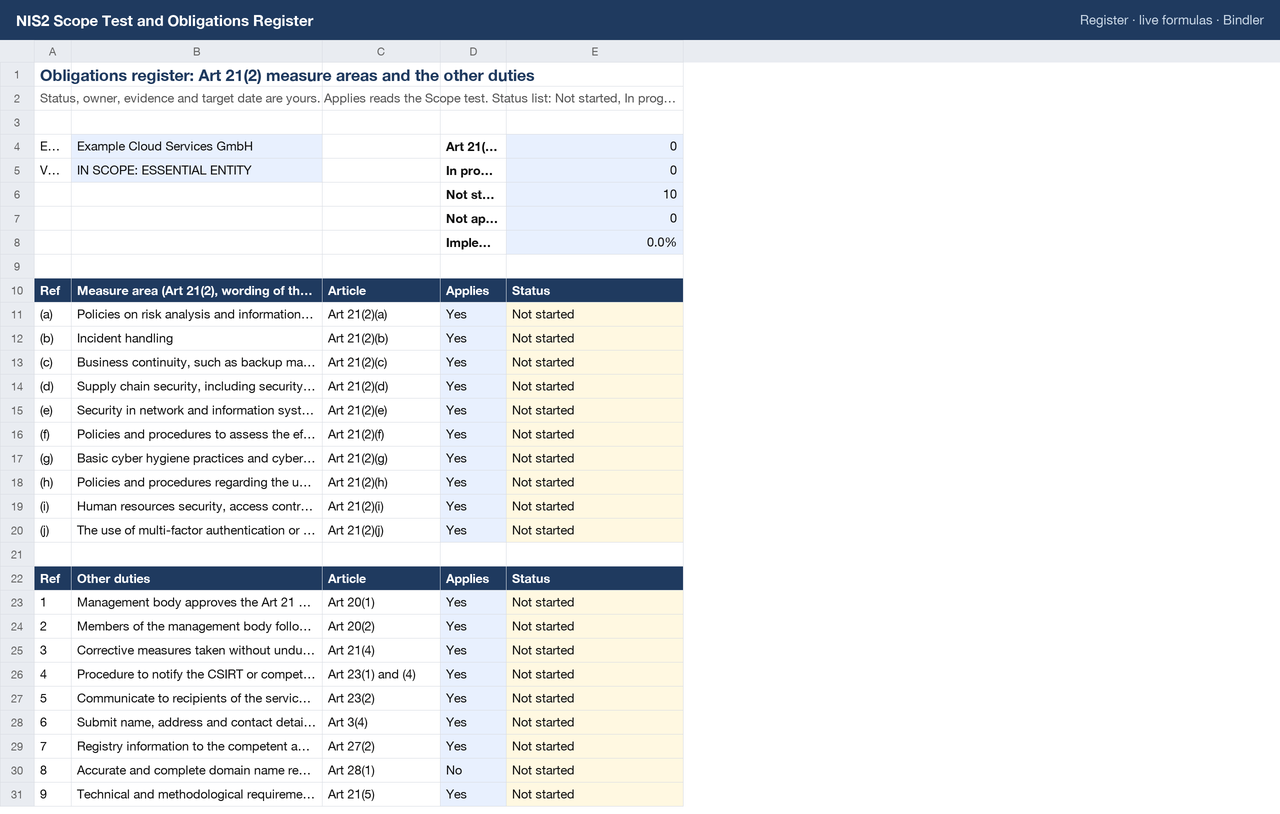Click the summary value cell showing 10
The height and width of the screenshot is (814, 1280).
pos(595,195)
